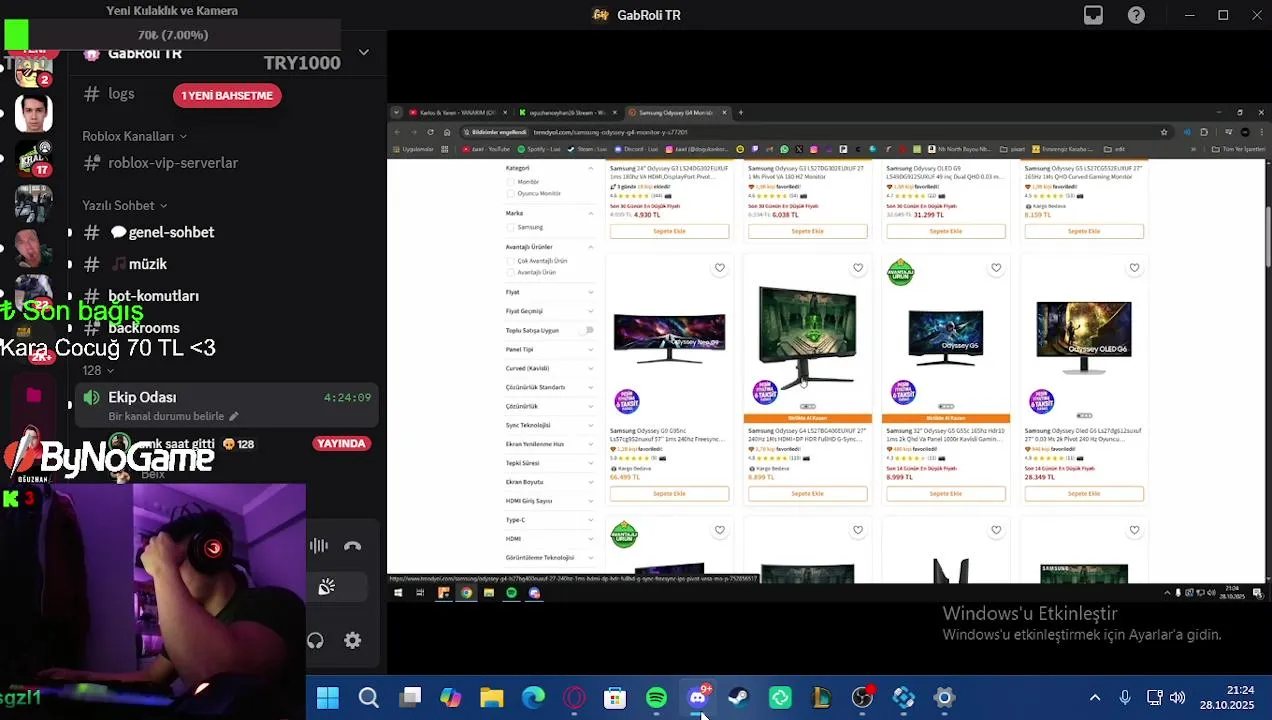This screenshot has width=1272, height=720.
Task: Expand the Sync Teknolojisi filter
Action: (549, 425)
